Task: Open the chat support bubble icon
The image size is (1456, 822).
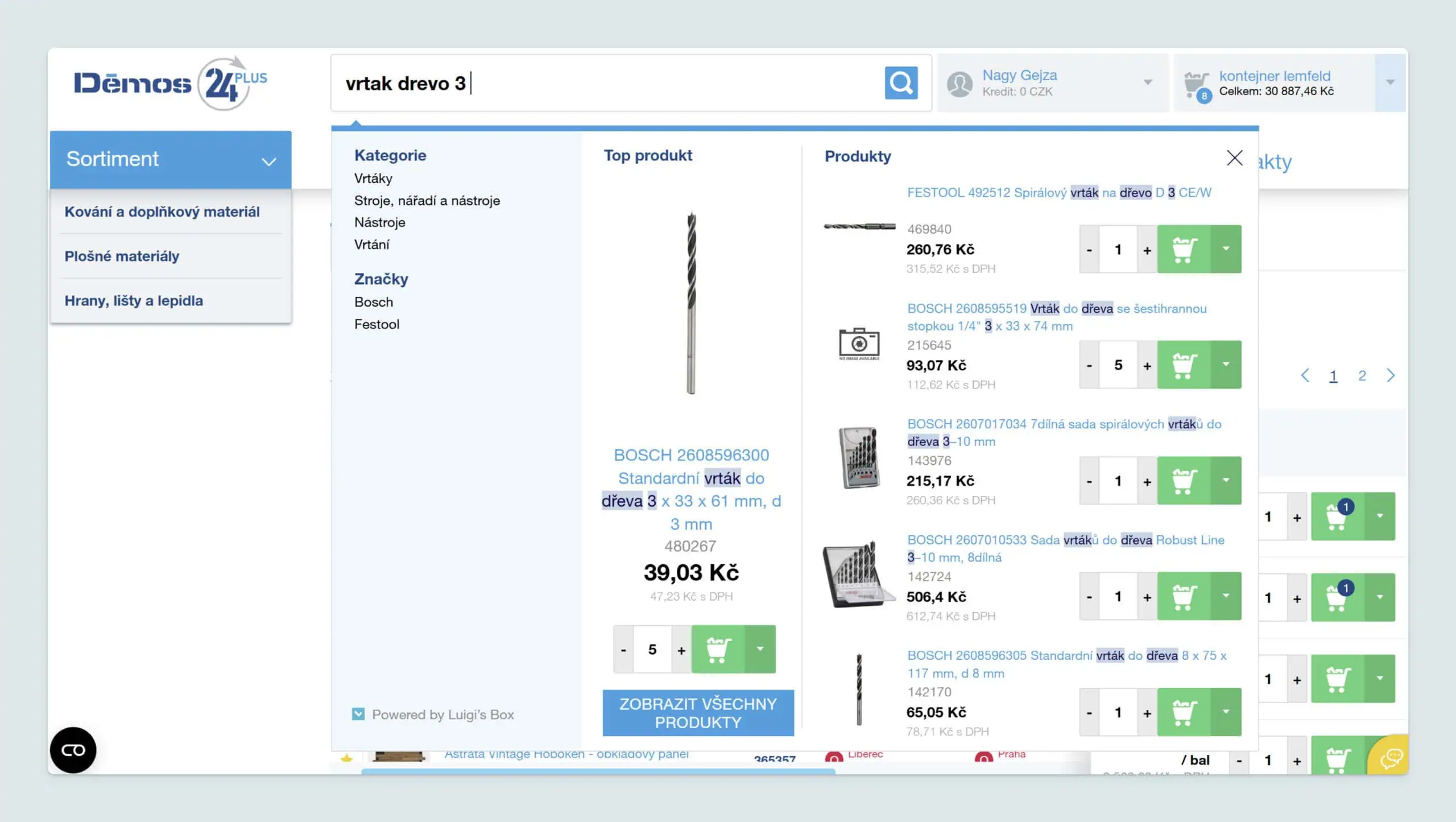Action: (1391, 758)
